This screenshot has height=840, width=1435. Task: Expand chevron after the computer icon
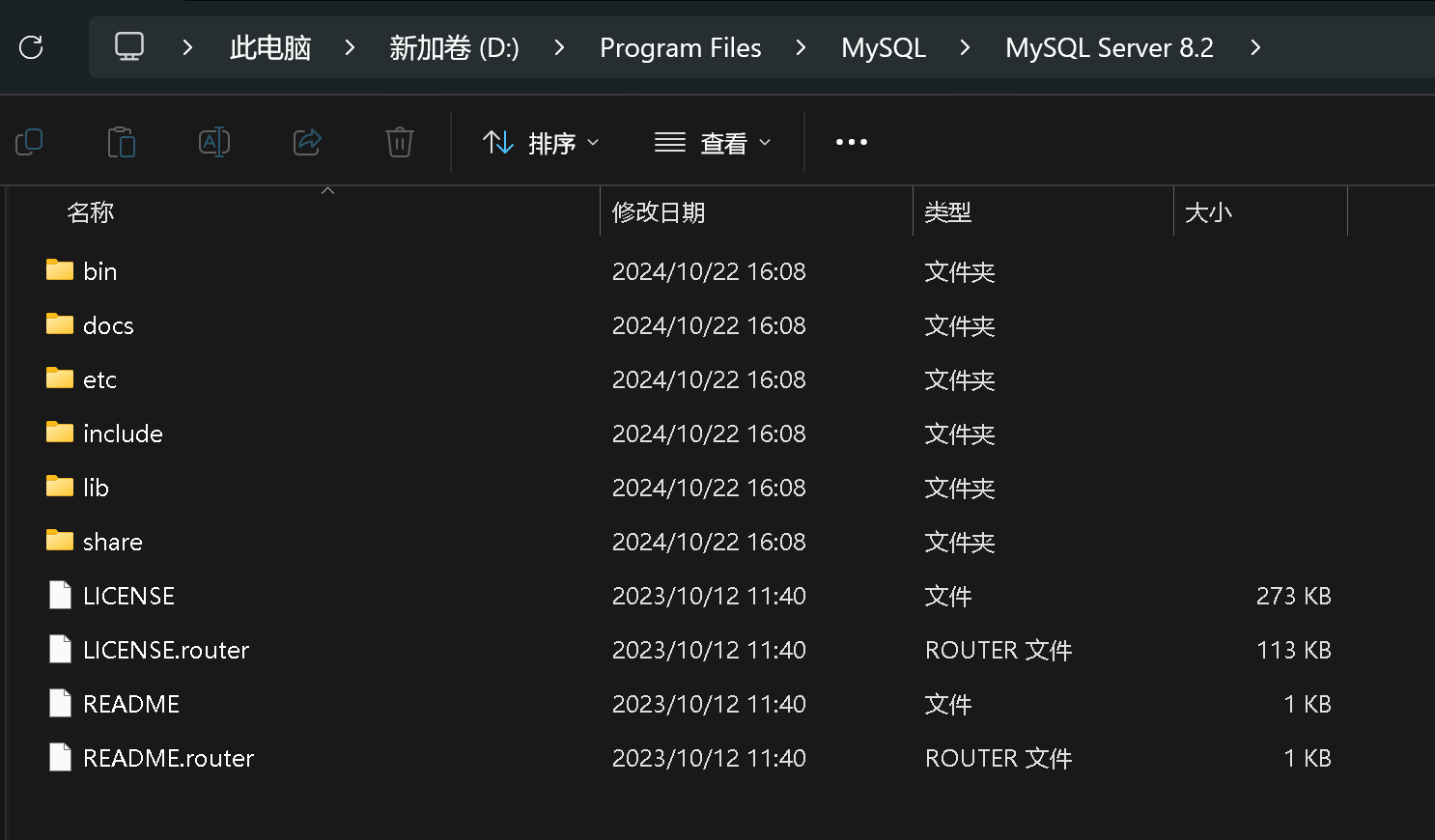point(187,47)
